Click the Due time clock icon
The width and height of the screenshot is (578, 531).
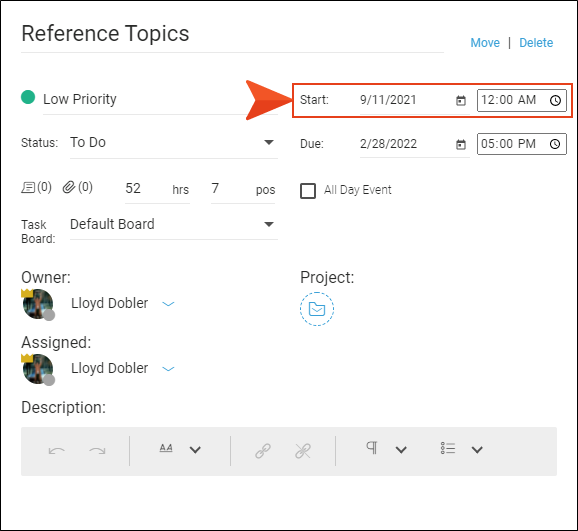[x=555, y=144]
